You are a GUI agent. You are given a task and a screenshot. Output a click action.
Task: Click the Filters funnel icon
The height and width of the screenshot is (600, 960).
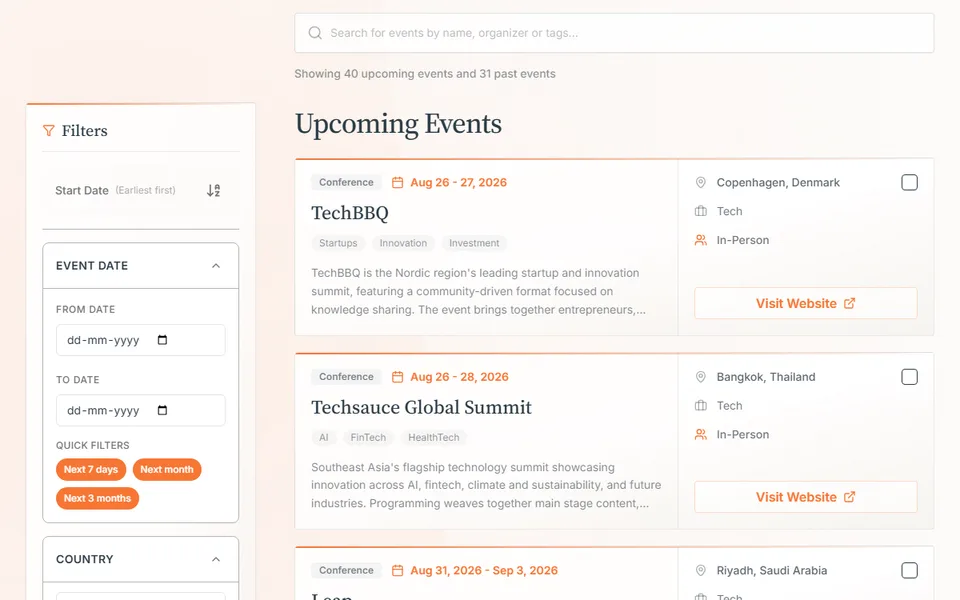pos(48,130)
